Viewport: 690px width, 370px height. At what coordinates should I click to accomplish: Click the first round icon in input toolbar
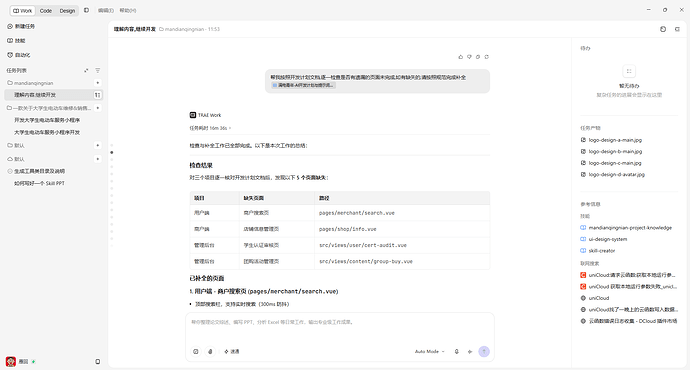(x=196, y=352)
